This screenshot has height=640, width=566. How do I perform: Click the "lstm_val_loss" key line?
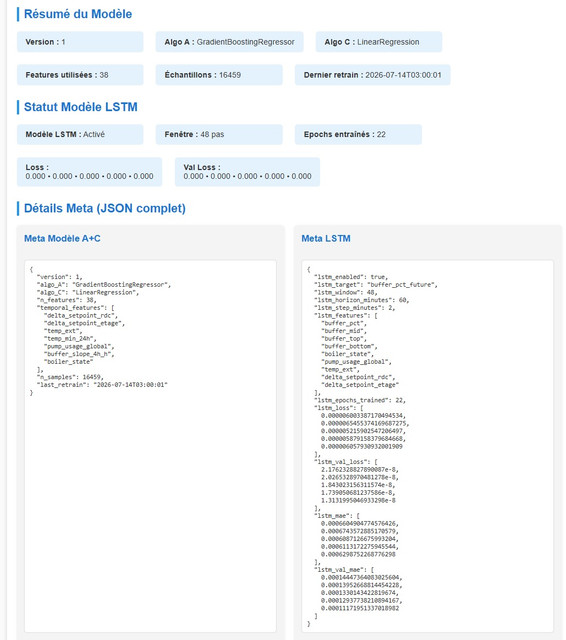[346, 462]
